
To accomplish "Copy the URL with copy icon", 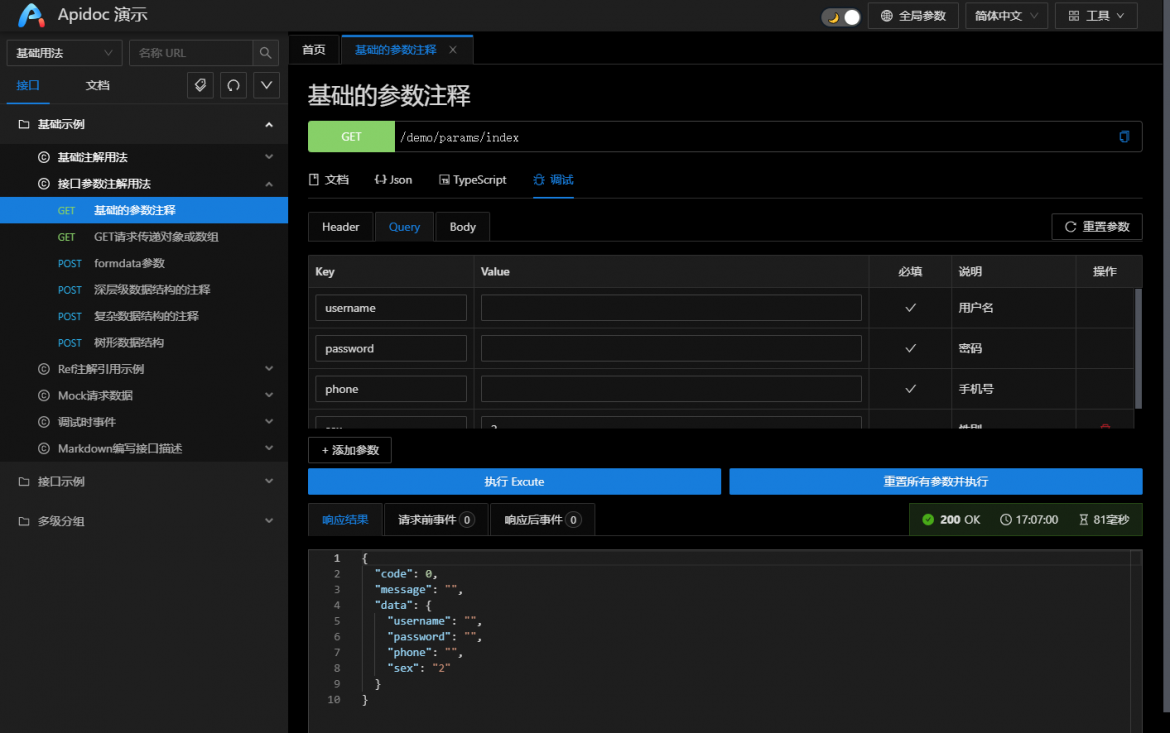I will click(x=1124, y=137).
